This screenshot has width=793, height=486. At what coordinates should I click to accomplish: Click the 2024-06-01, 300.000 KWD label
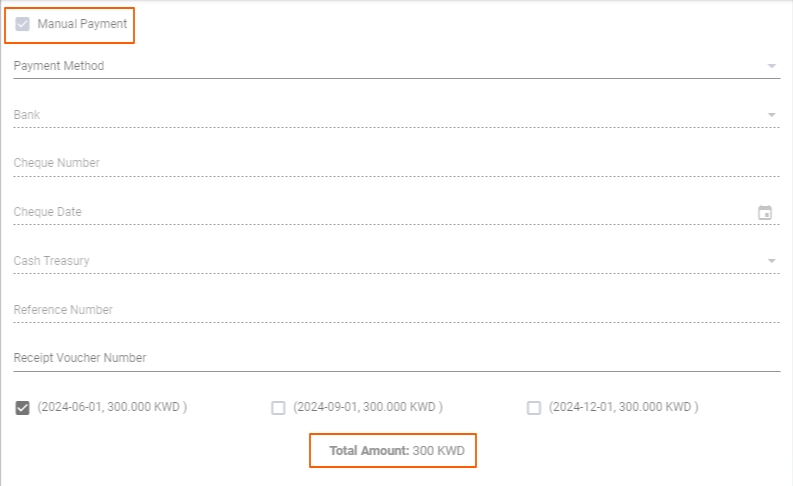[112, 408]
